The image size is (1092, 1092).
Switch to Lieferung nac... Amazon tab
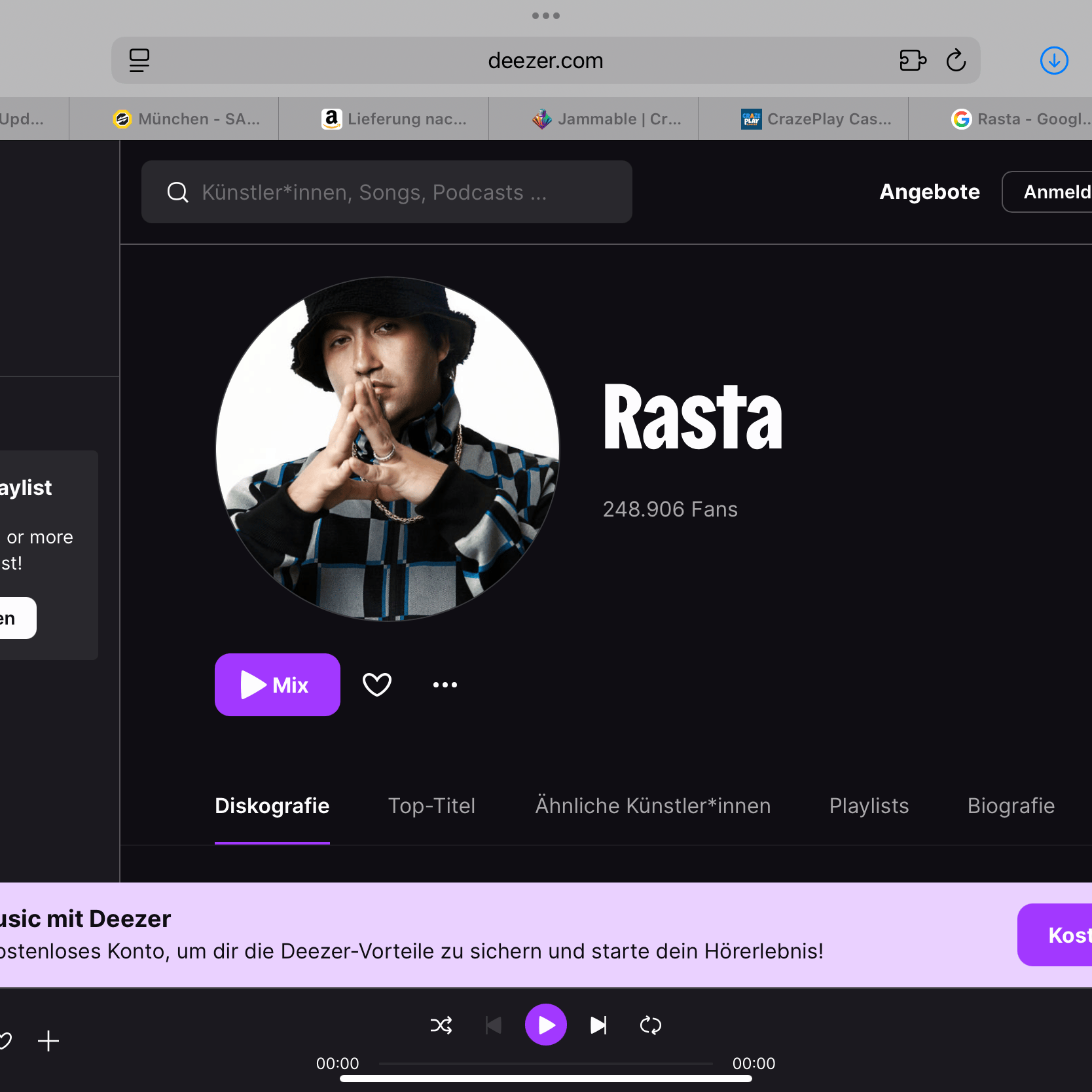[x=384, y=118]
